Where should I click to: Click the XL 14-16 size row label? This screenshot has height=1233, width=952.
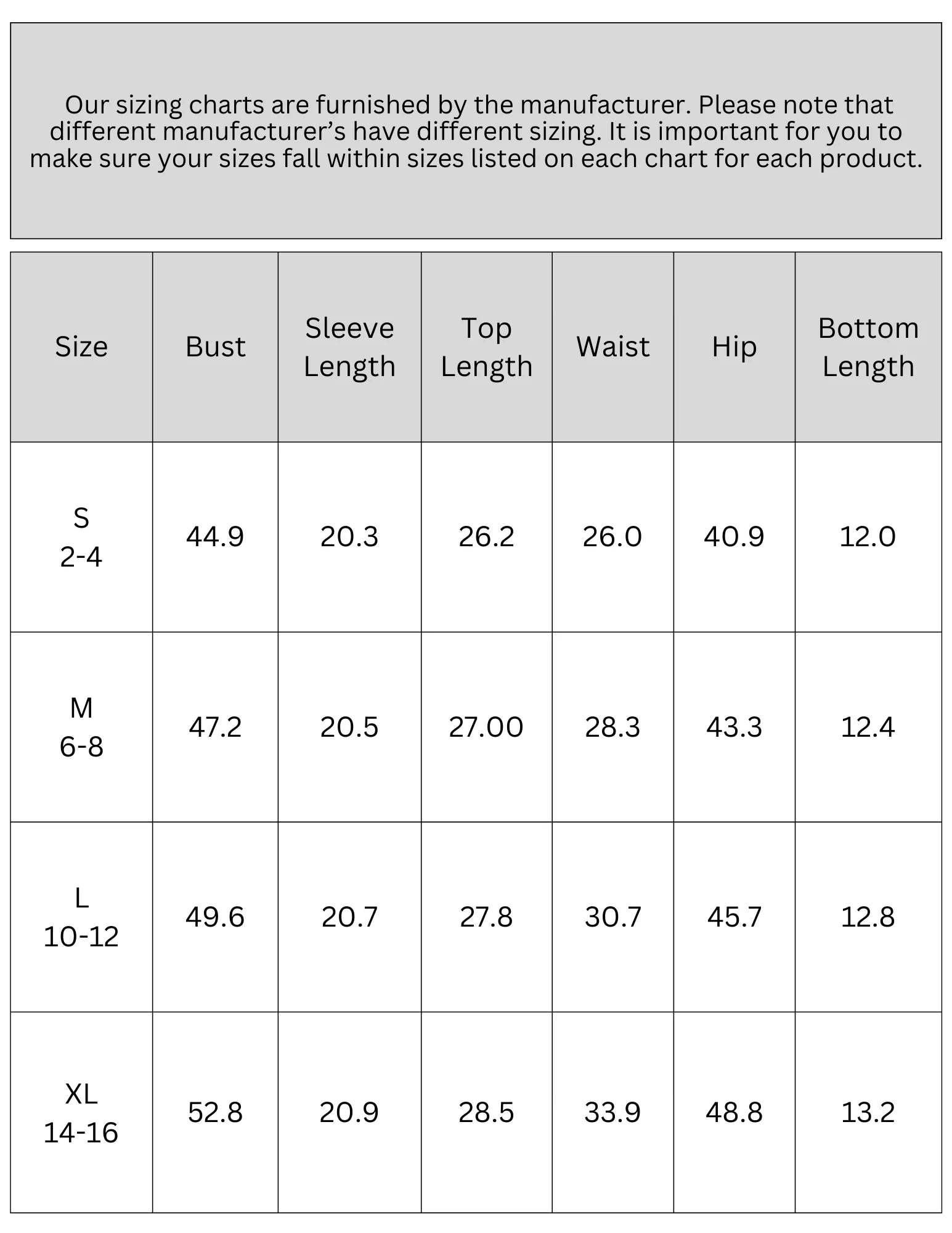(x=81, y=1112)
